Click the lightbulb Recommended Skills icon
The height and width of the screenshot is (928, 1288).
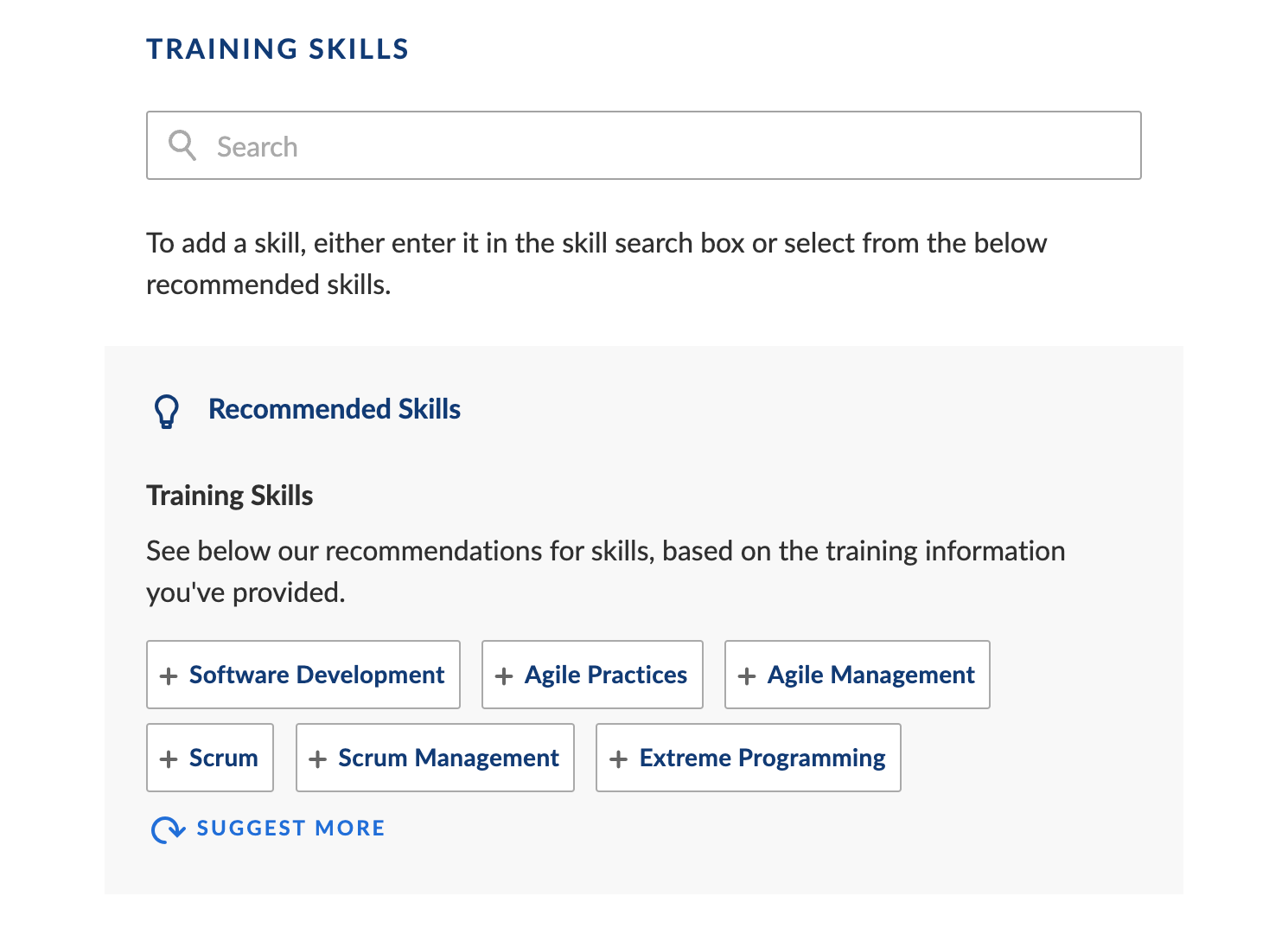point(167,412)
